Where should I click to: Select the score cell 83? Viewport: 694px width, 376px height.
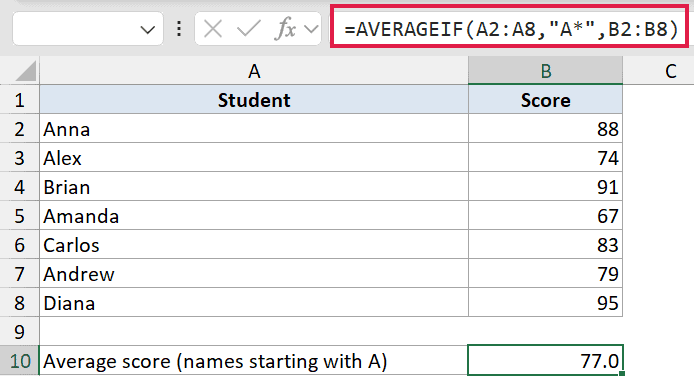click(x=545, y=245)
